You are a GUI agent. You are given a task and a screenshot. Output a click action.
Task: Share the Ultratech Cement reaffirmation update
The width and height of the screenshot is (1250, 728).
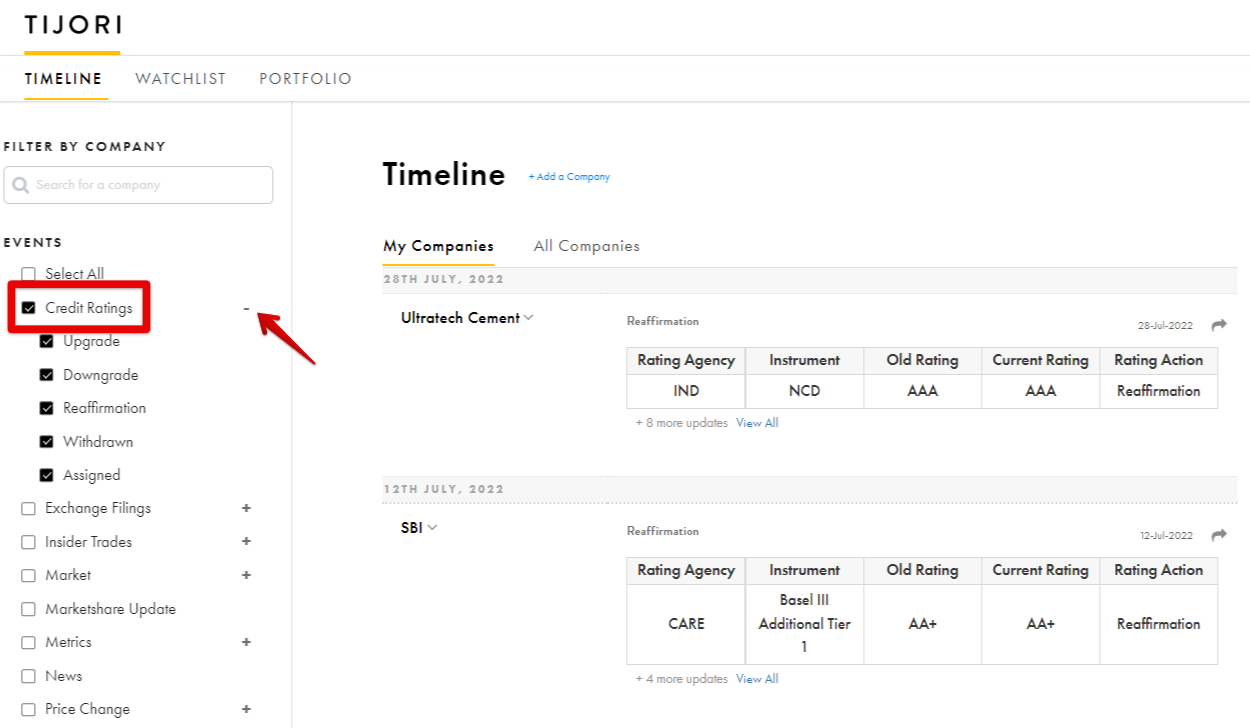tap(1218, 325)
